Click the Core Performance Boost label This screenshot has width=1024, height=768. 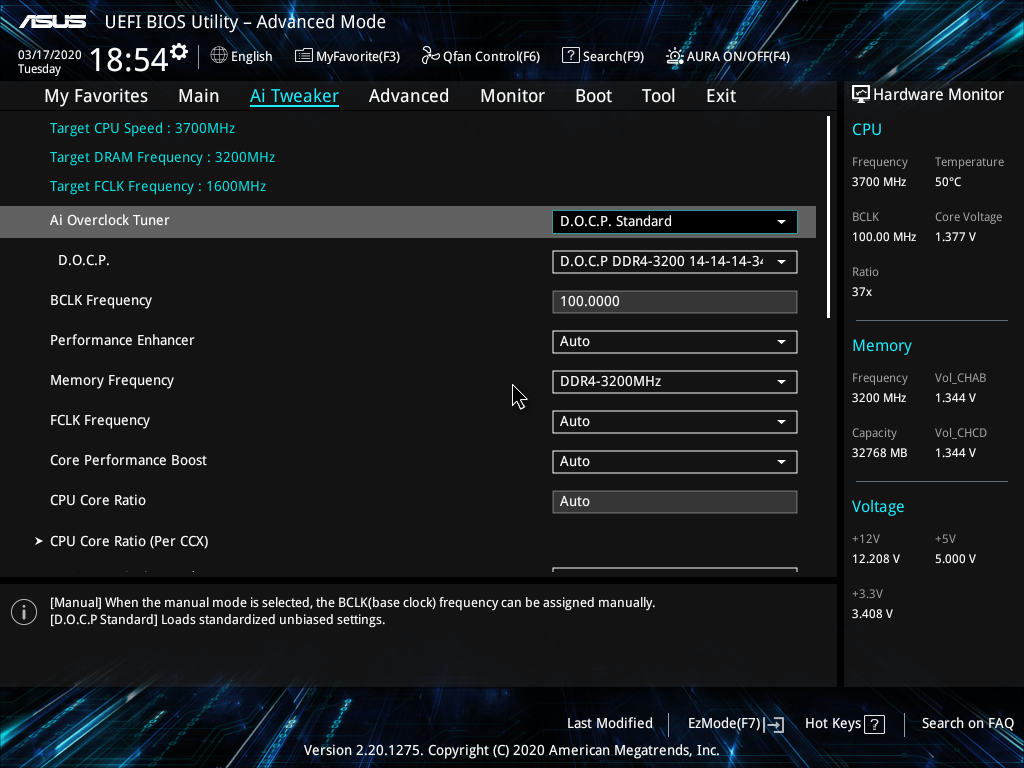[128, 460]
